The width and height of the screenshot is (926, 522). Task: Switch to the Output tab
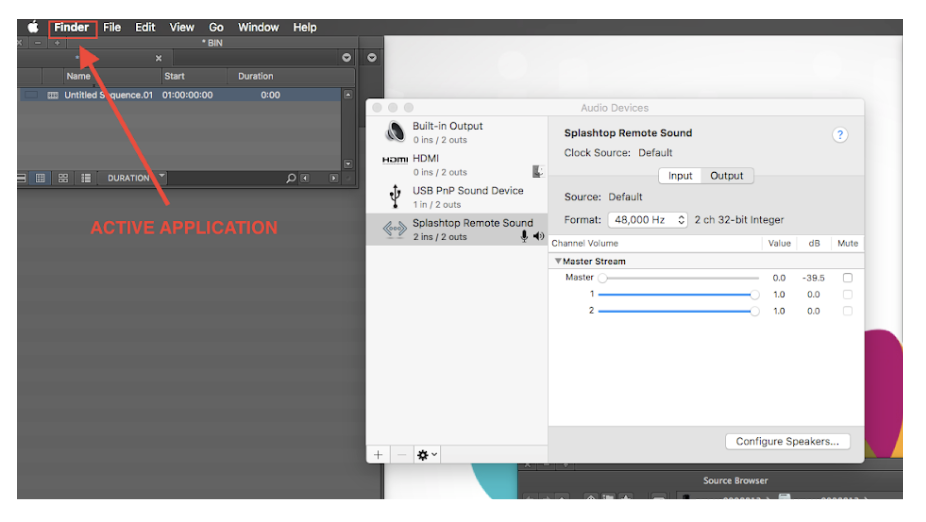(x=726, y=175)
